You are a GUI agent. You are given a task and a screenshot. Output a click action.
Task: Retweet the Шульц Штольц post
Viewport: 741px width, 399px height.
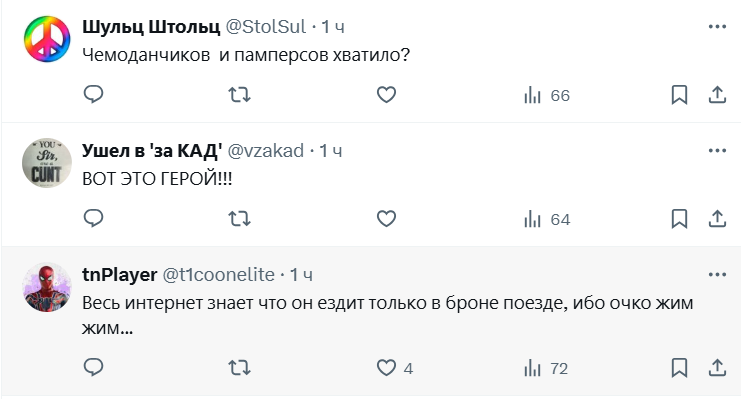coord(240,95)
